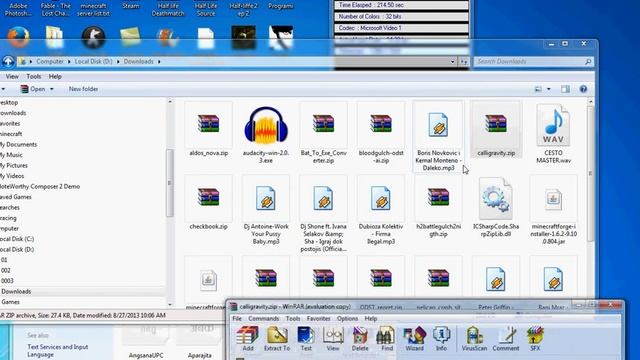Click file list scroll up arrow

(x=590, y=102)
